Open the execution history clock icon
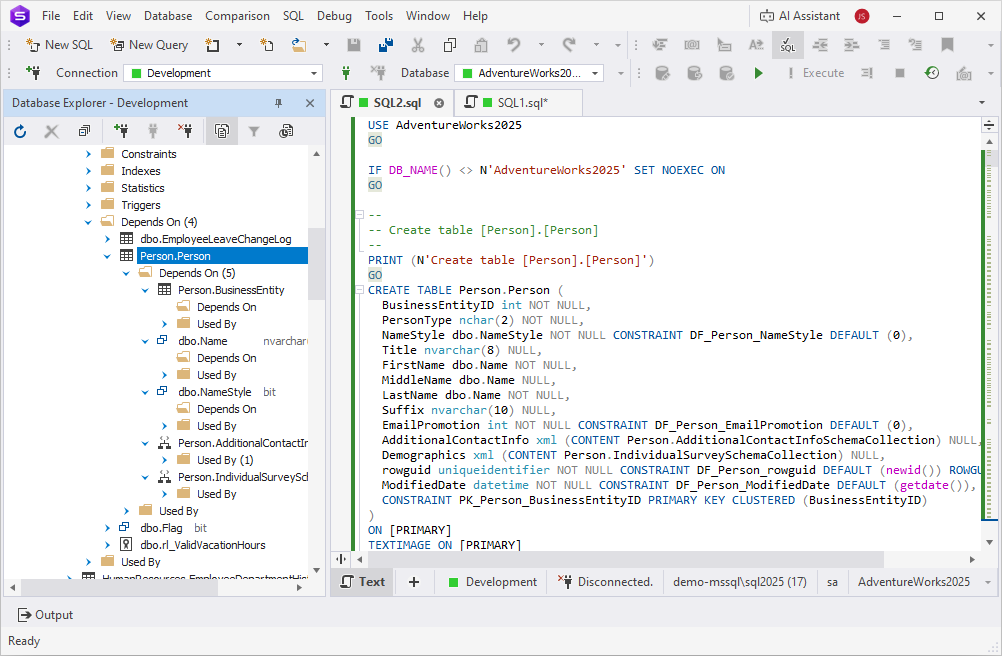This screenshot has height=656, width=1002. [932, 73]
